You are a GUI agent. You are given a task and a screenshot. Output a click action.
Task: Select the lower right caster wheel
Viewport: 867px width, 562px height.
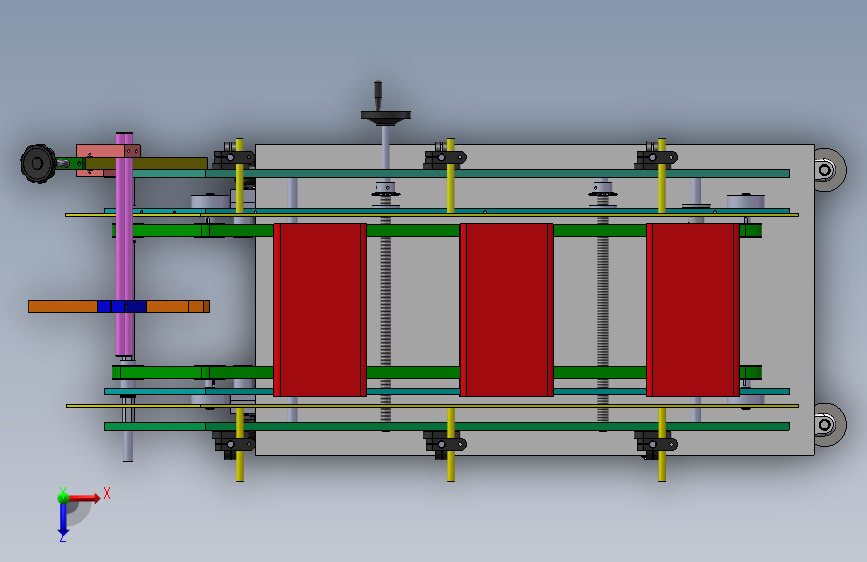tap(829, 424)
